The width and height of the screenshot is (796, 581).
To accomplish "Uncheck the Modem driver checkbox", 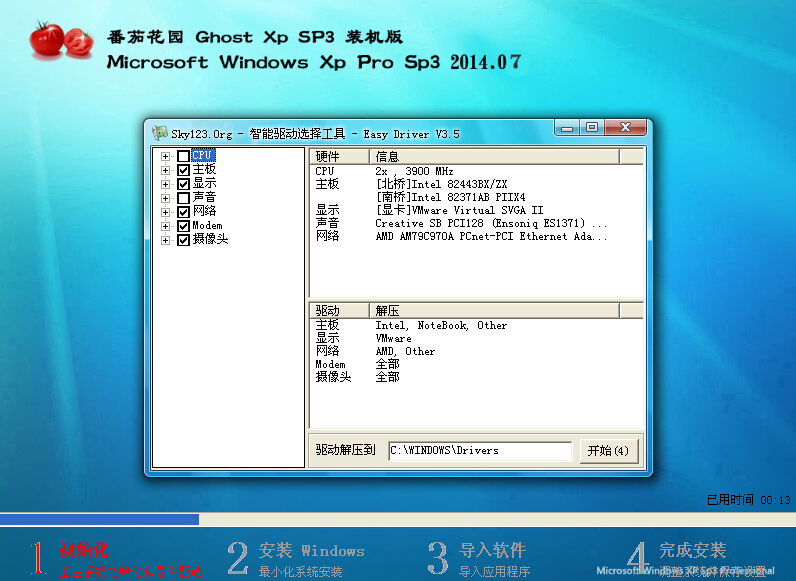I will point(183,226).
